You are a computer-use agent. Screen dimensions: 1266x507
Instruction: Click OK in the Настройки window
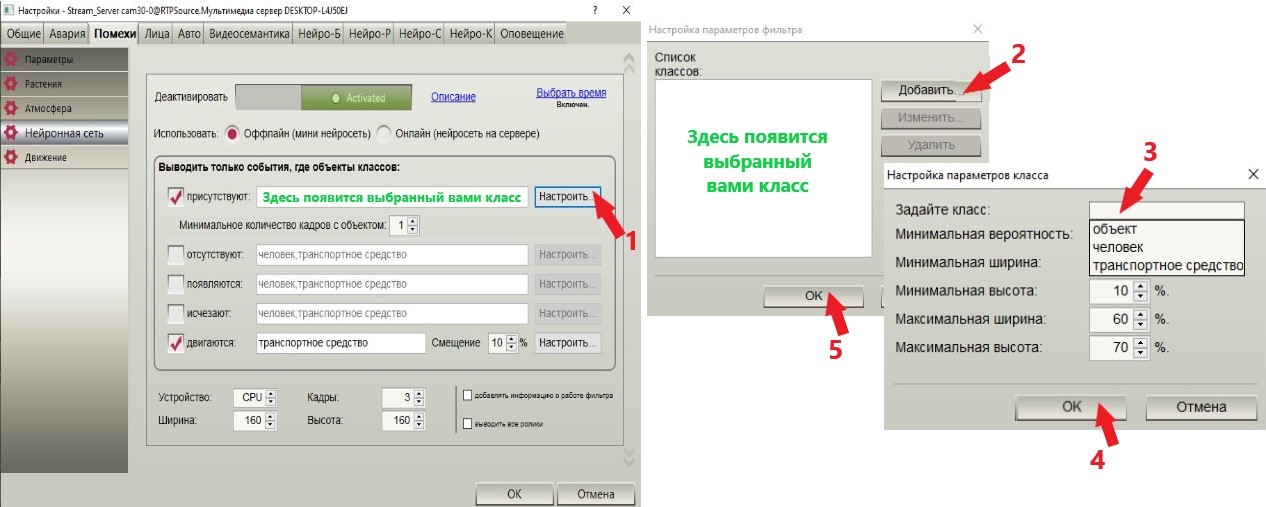tap(514, 493)
